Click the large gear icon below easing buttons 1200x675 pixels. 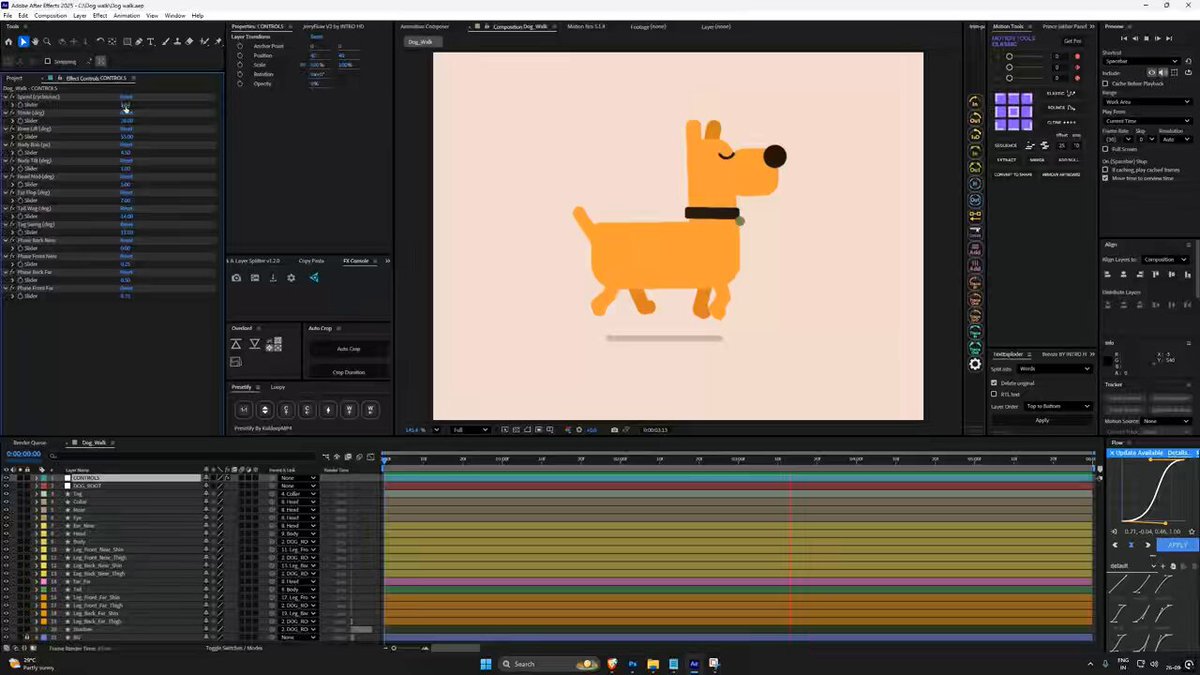pyautogui.click(x=975, y=364)
